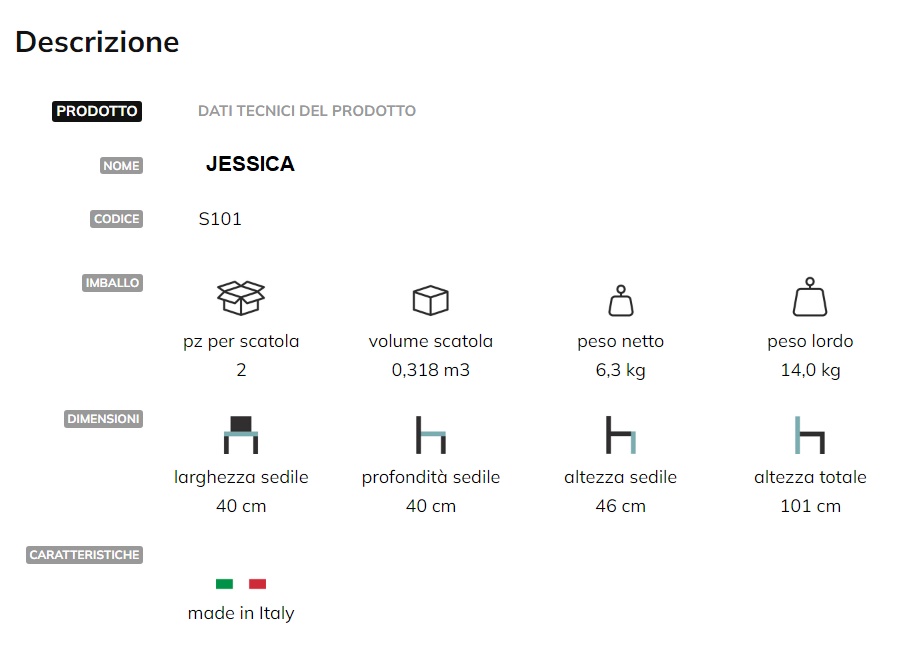Click the open box pz per scatola icon
Screen dimensions: 919x654
click(x=241, y=298)
